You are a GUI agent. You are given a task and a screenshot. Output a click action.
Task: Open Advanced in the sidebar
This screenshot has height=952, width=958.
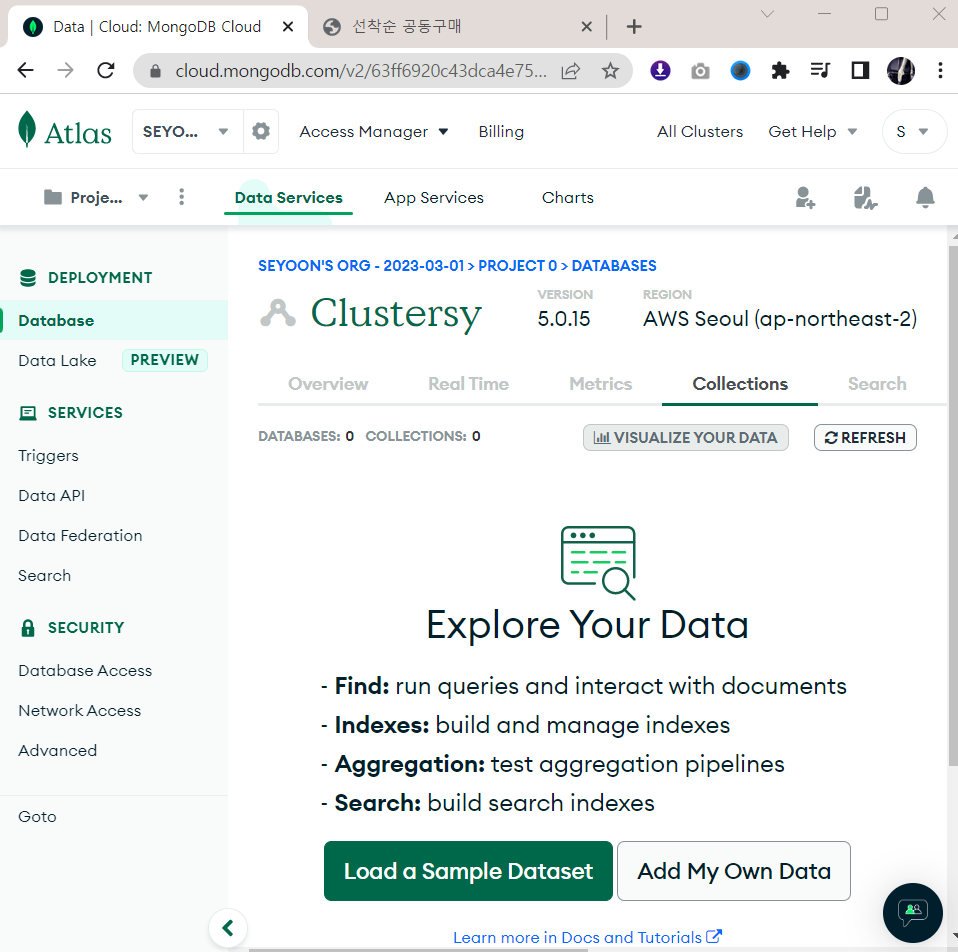(57, 750)
